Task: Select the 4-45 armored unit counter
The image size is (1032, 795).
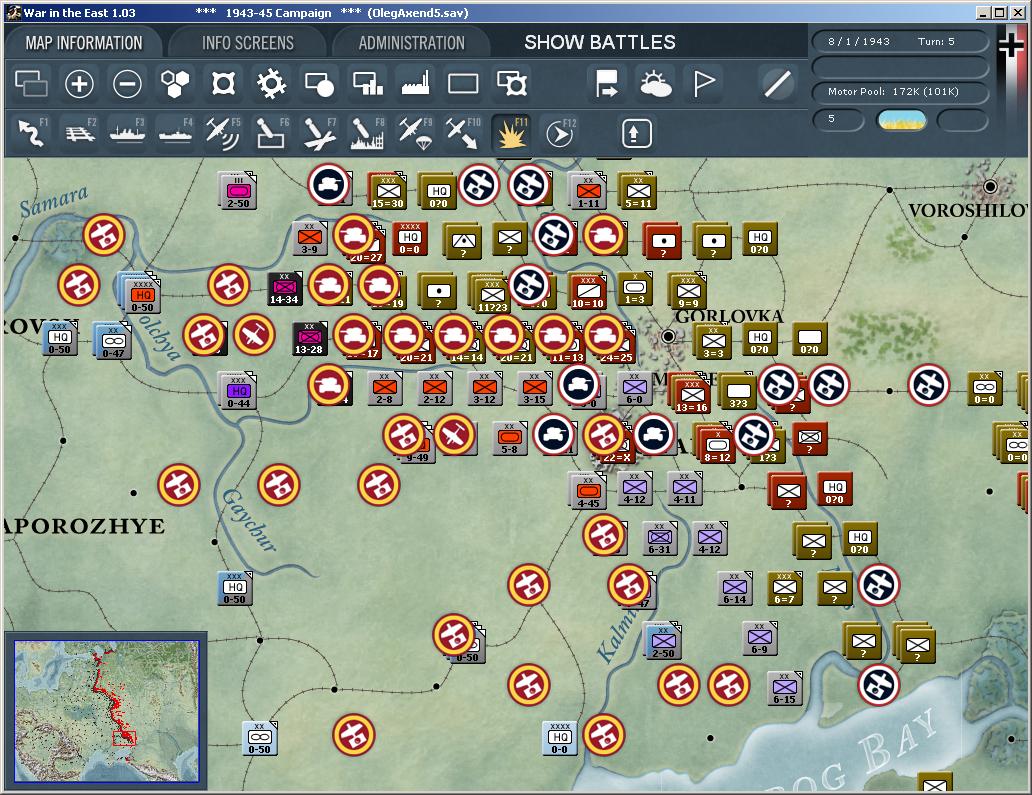Action: (x=588, y=492)
